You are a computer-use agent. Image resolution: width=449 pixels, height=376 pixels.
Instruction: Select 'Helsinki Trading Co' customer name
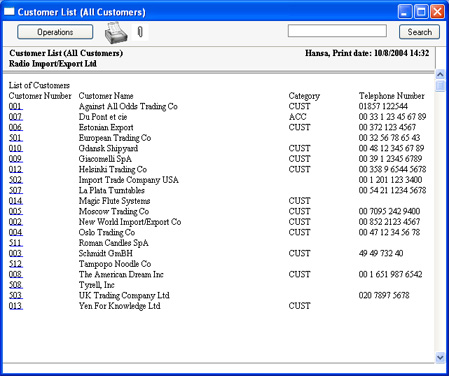click(113, 169)
